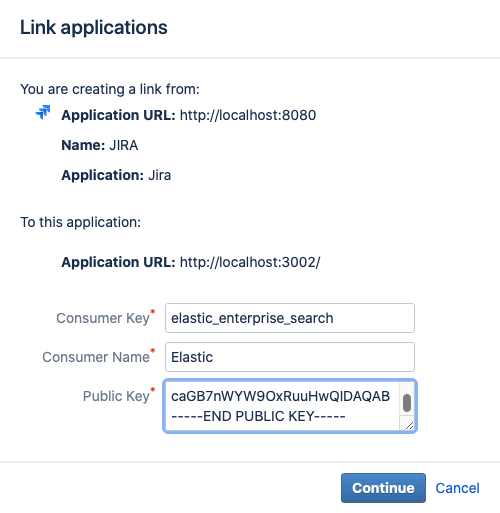Click the Name: JIRA line

coord(100,145)
